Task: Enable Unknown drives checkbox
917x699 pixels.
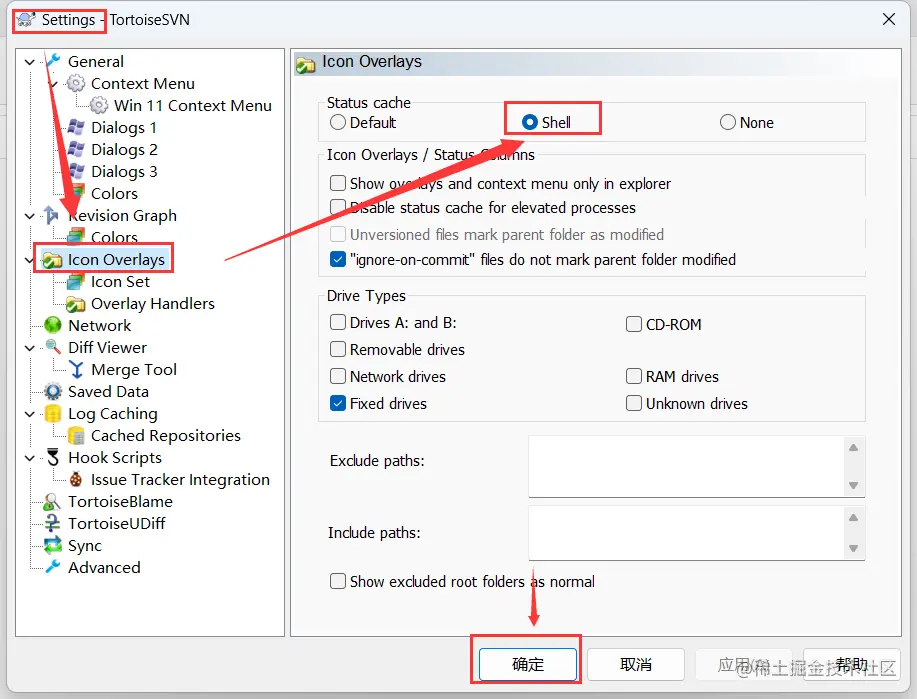Action: [633, 403]
